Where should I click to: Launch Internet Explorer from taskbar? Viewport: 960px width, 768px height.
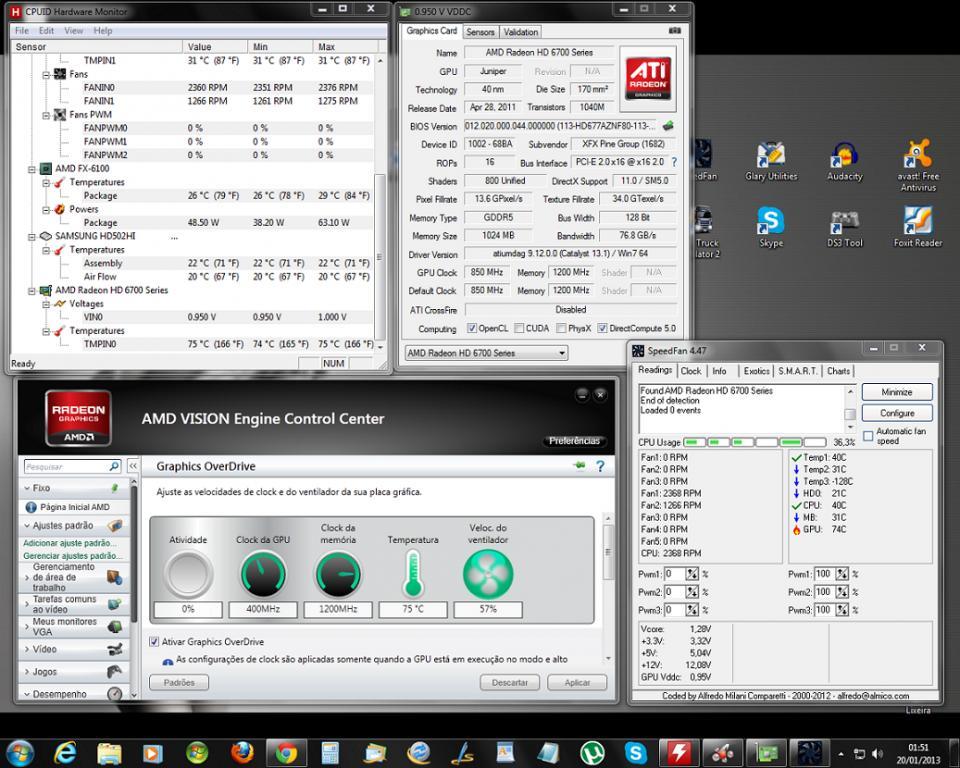(66, 753)
